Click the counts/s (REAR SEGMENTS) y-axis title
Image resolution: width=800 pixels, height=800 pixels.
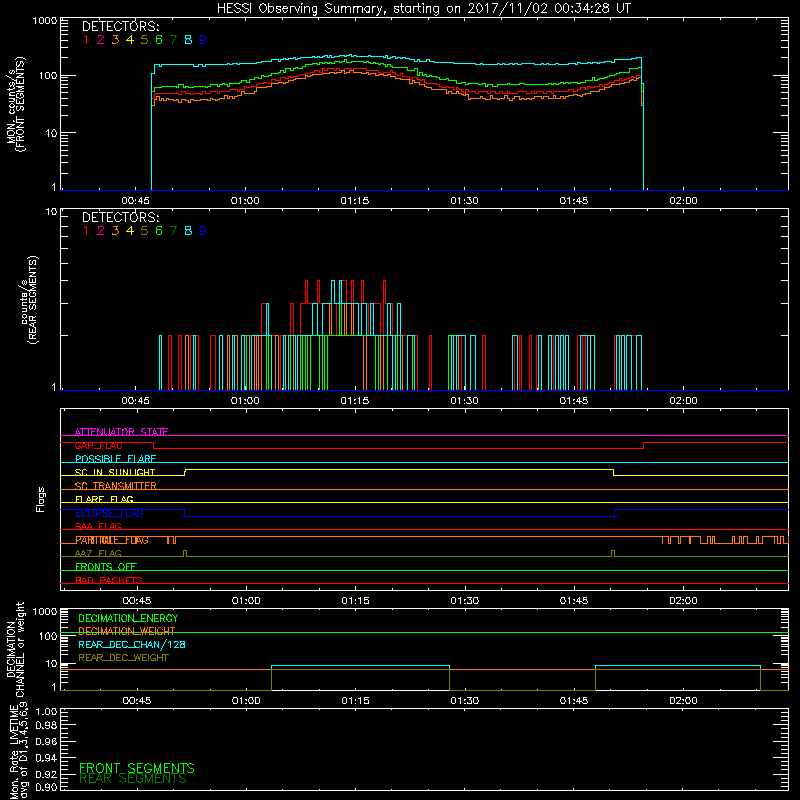29,300
